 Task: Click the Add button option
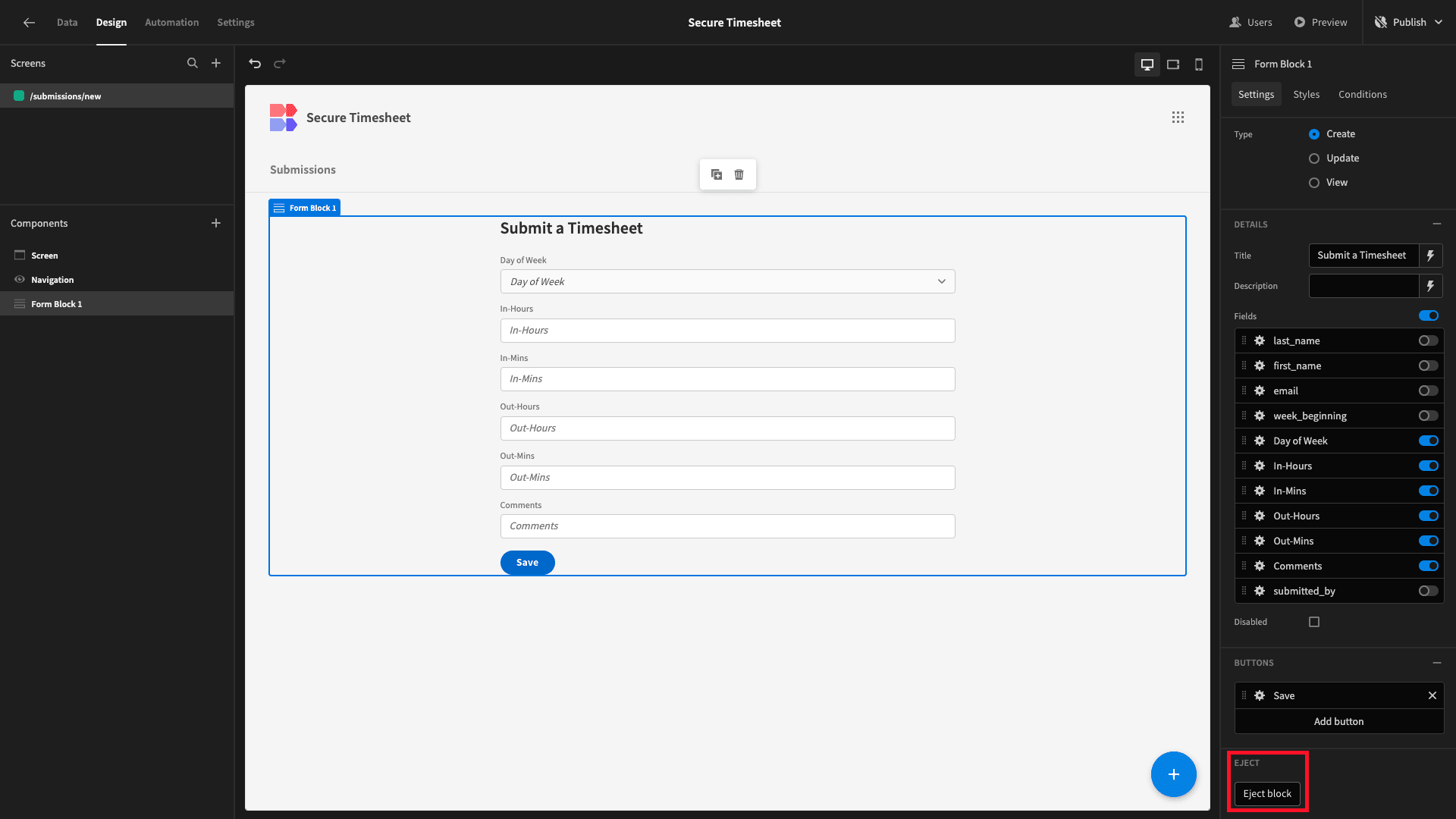[x=1338, y=722]
